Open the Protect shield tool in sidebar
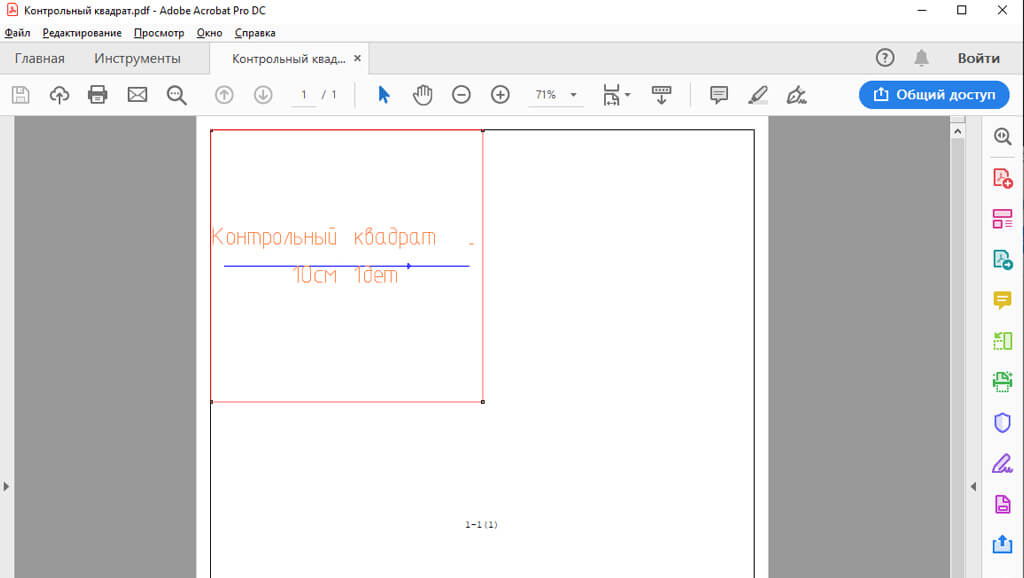 coord(1002,422)
